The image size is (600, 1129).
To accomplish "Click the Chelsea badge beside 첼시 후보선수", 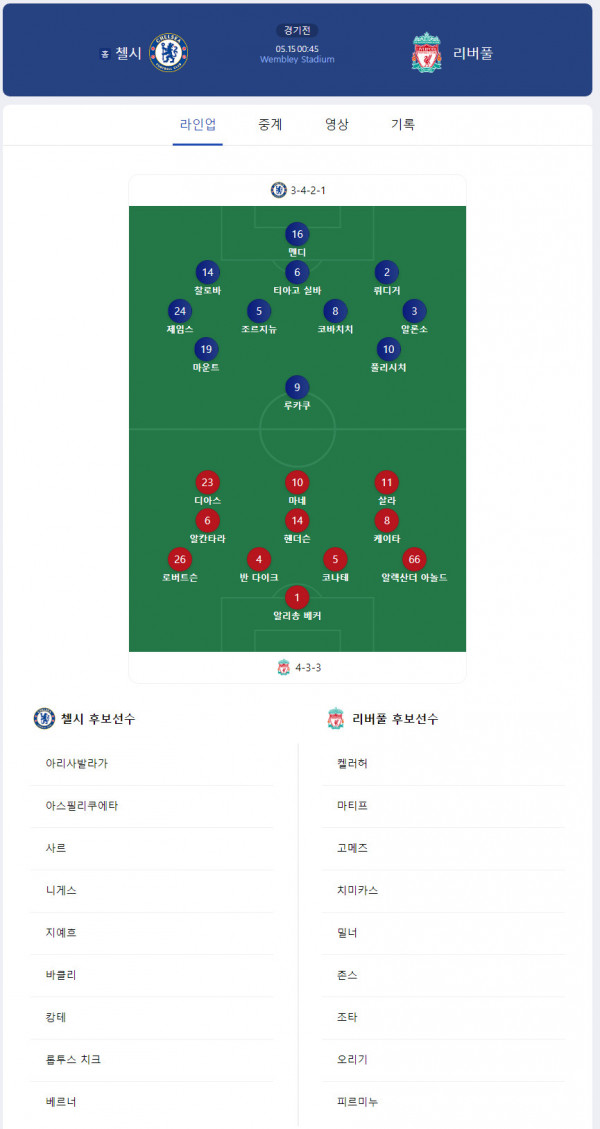I will click(x=45, y=718).
